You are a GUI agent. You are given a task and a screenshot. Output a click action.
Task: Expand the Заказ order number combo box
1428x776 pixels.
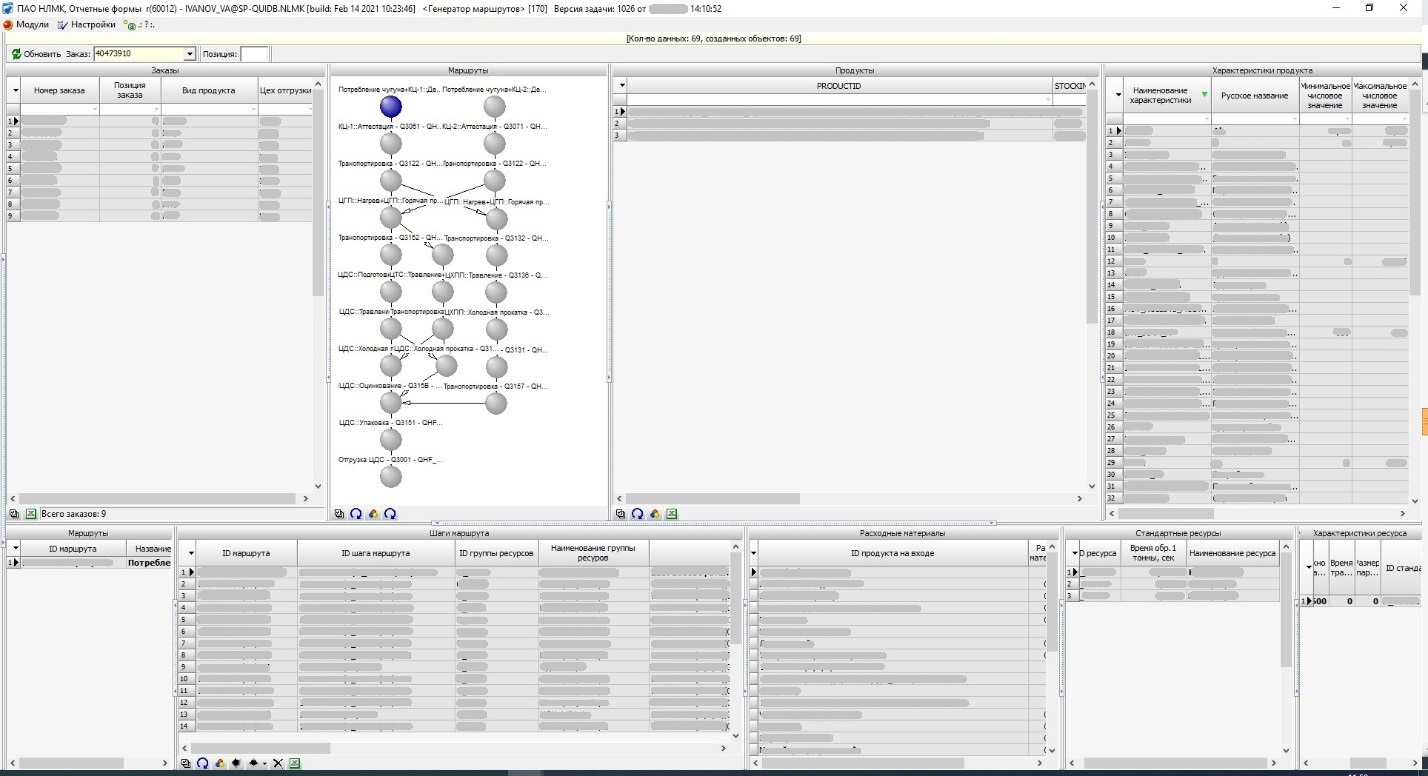pyautogui.click(x=190, y=54)
